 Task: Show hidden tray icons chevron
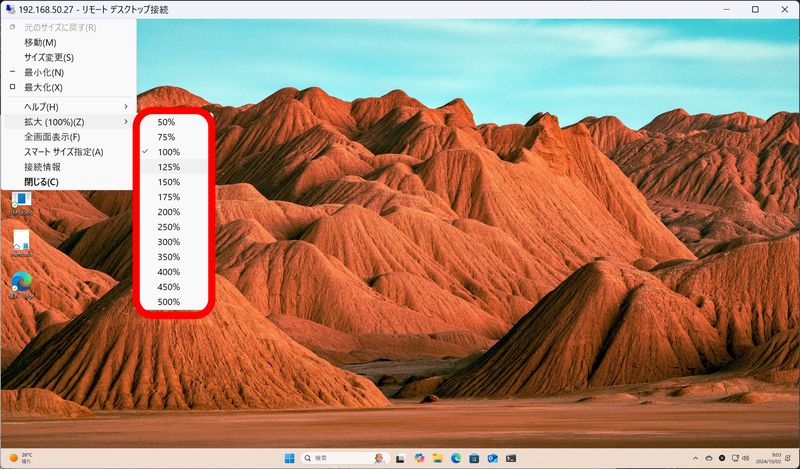click(x=695, y=458)
